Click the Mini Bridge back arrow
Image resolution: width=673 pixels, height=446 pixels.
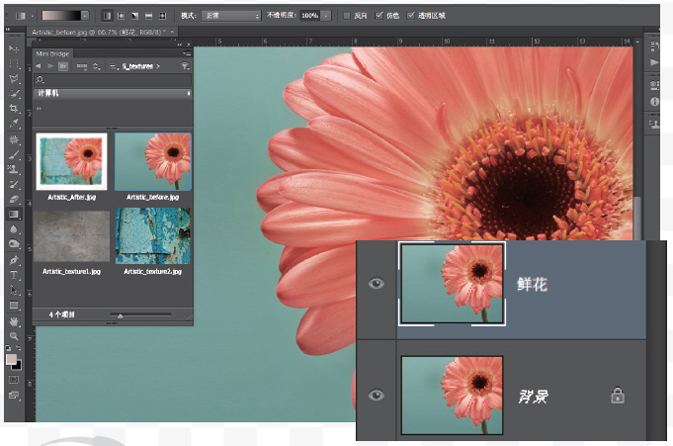[39, 66]
